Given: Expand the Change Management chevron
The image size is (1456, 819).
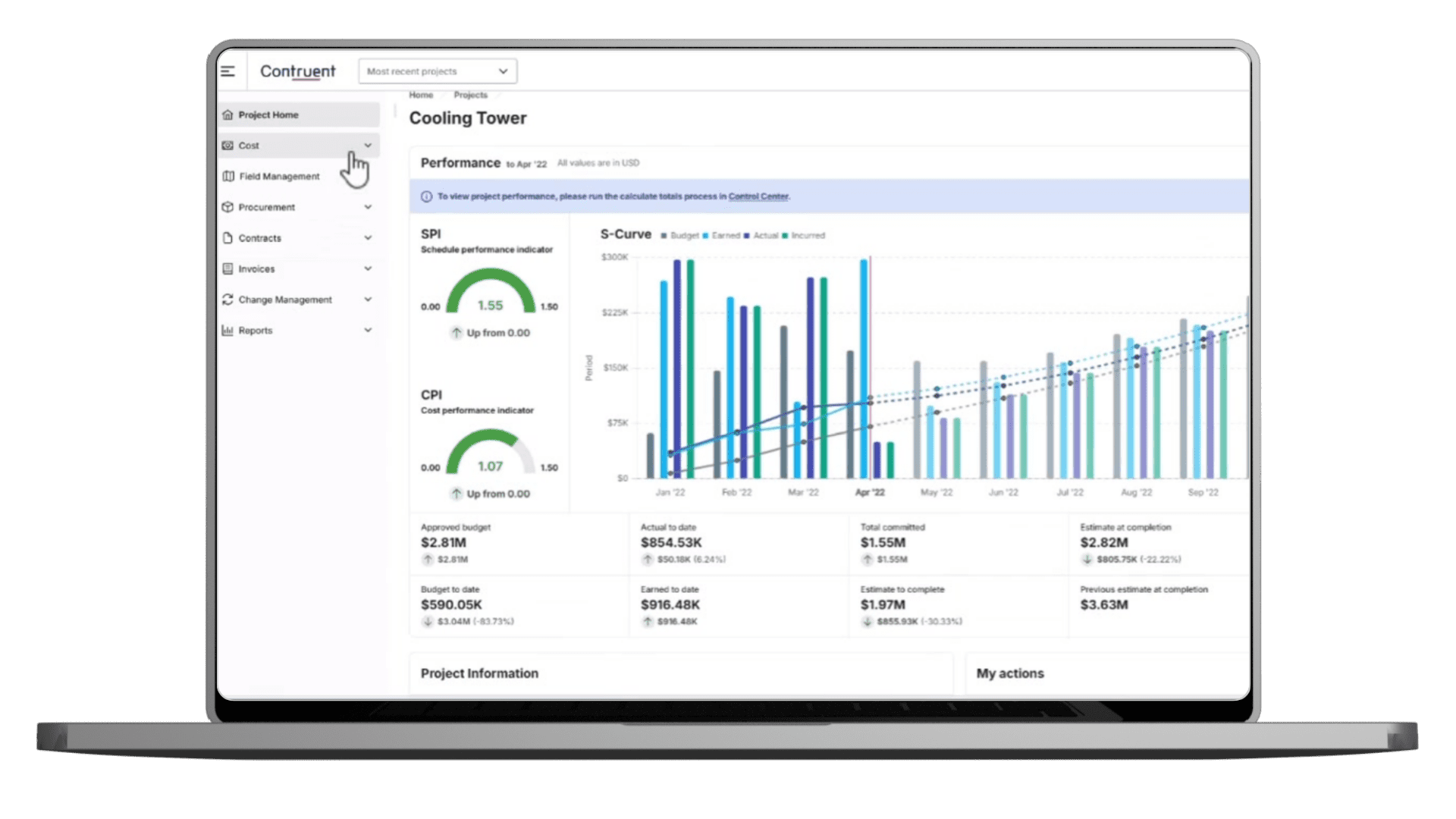Looking at the screenshot, I should pyautogui.click(x=368, y=300).
